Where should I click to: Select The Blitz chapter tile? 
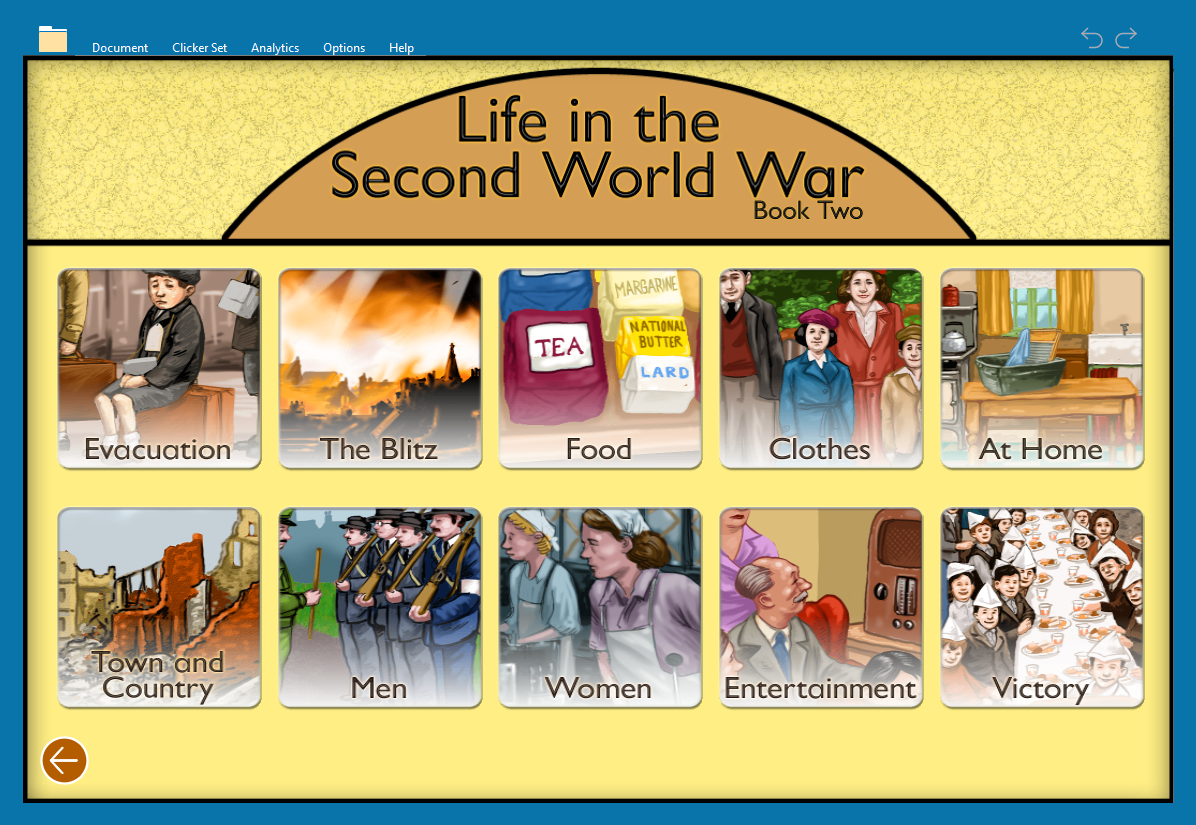click(x=380, y=368)
